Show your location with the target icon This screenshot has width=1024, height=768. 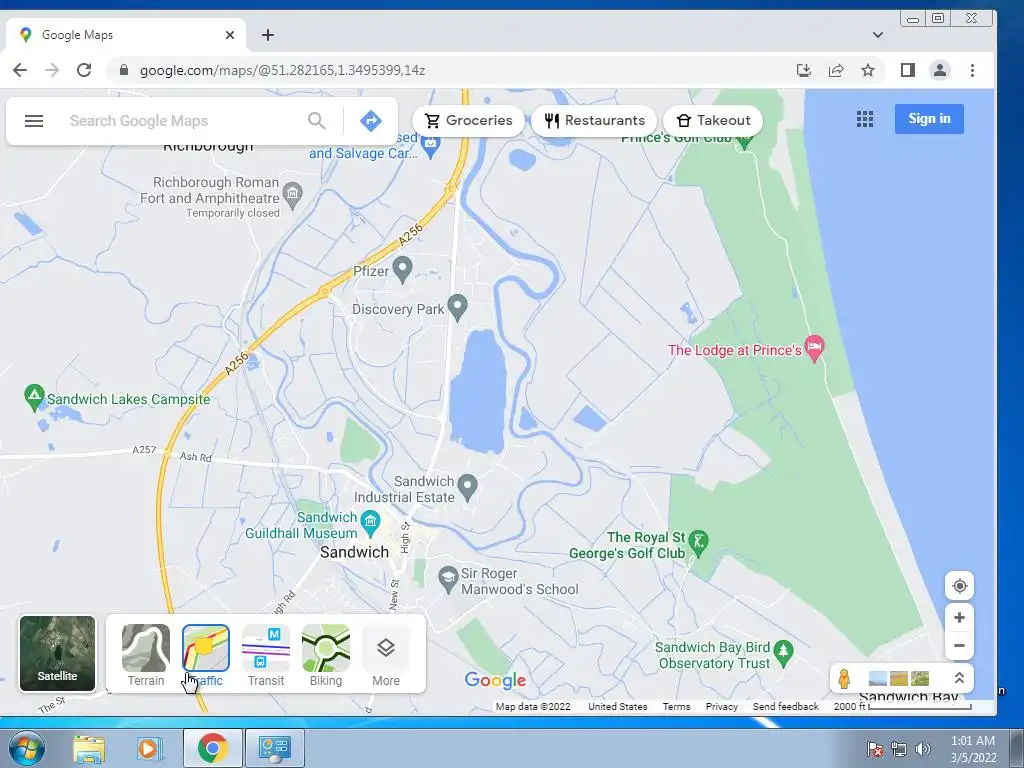tap(959, 586)
